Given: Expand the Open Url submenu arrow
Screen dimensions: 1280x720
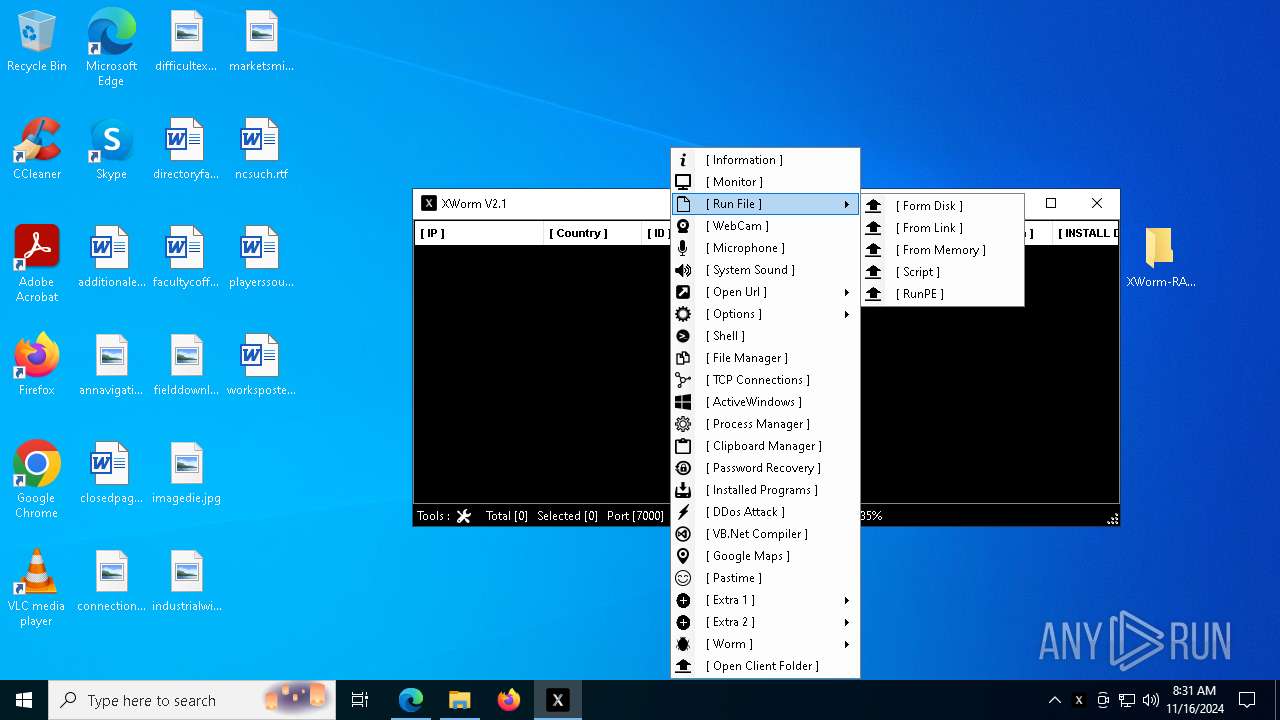Looking at the screenshot, I should tap(847, 292).
